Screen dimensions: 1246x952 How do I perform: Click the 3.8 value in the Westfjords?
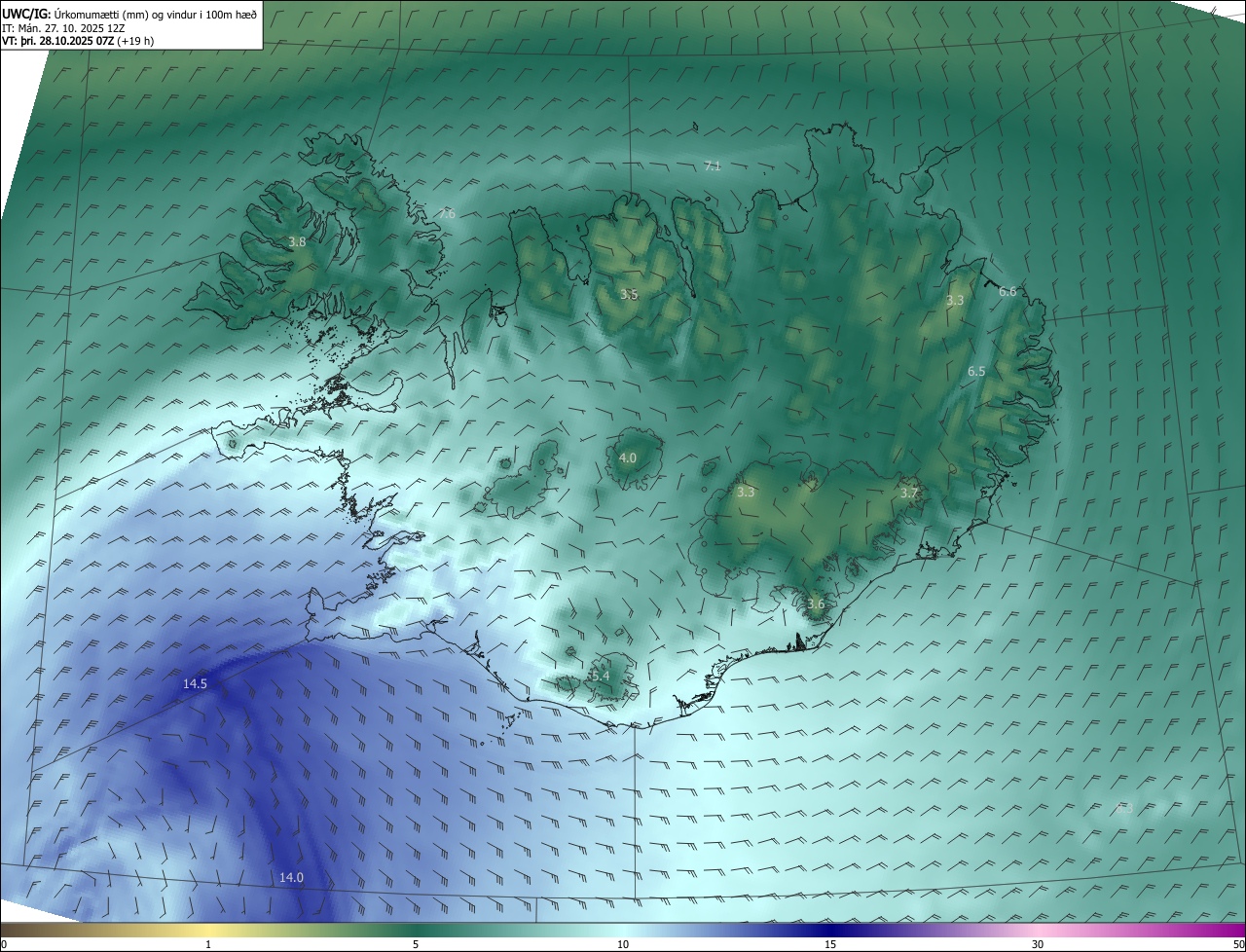tap(297, 242)
